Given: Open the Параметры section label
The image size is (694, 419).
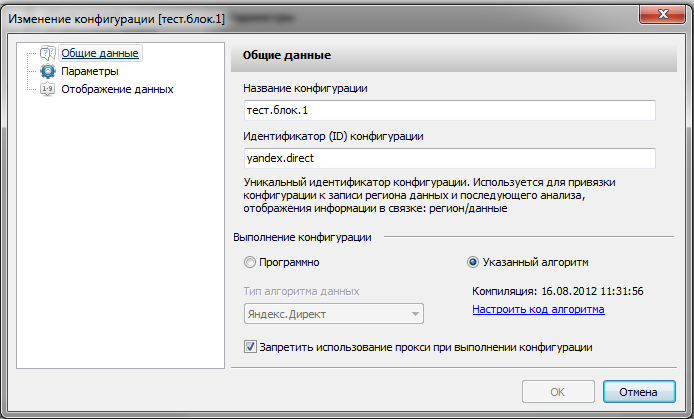Looking at the screenshot, I should tap(91, 72).
